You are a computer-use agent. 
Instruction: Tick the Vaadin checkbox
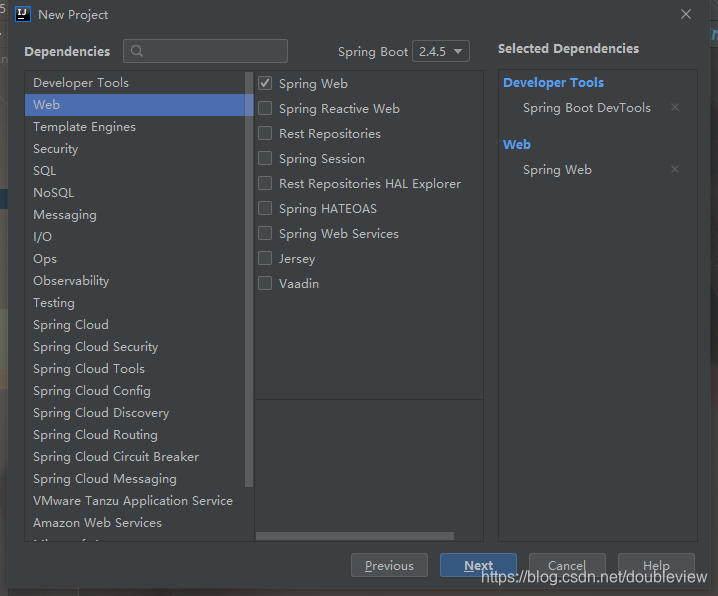pyautogui.click(x=265, y=283)
